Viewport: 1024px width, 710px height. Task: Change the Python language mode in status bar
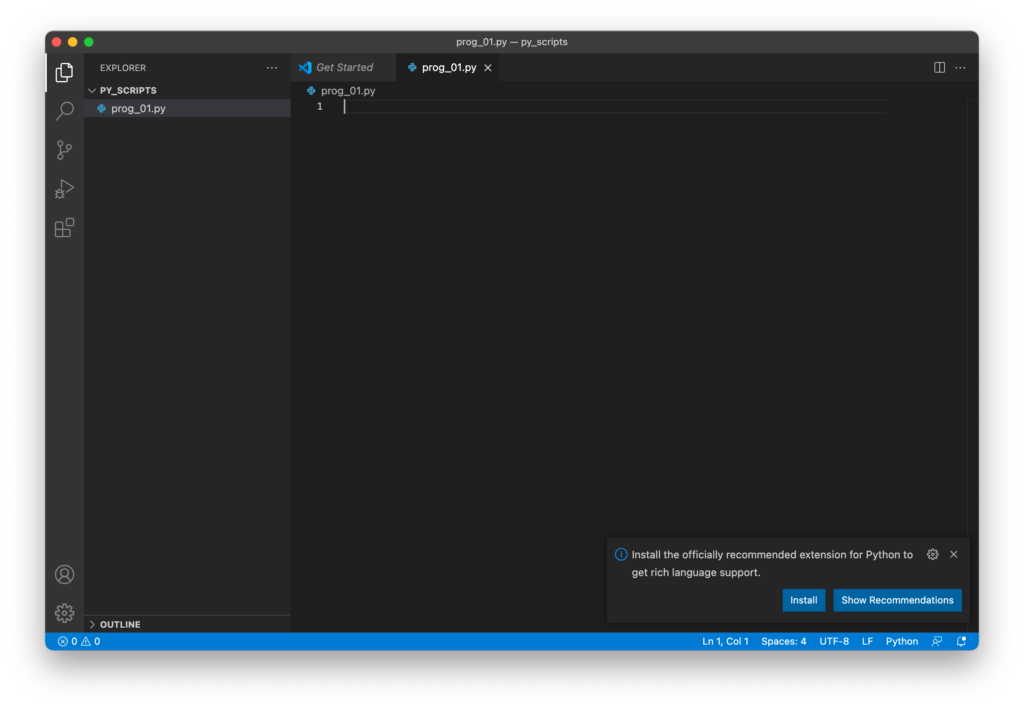(901, 642)
